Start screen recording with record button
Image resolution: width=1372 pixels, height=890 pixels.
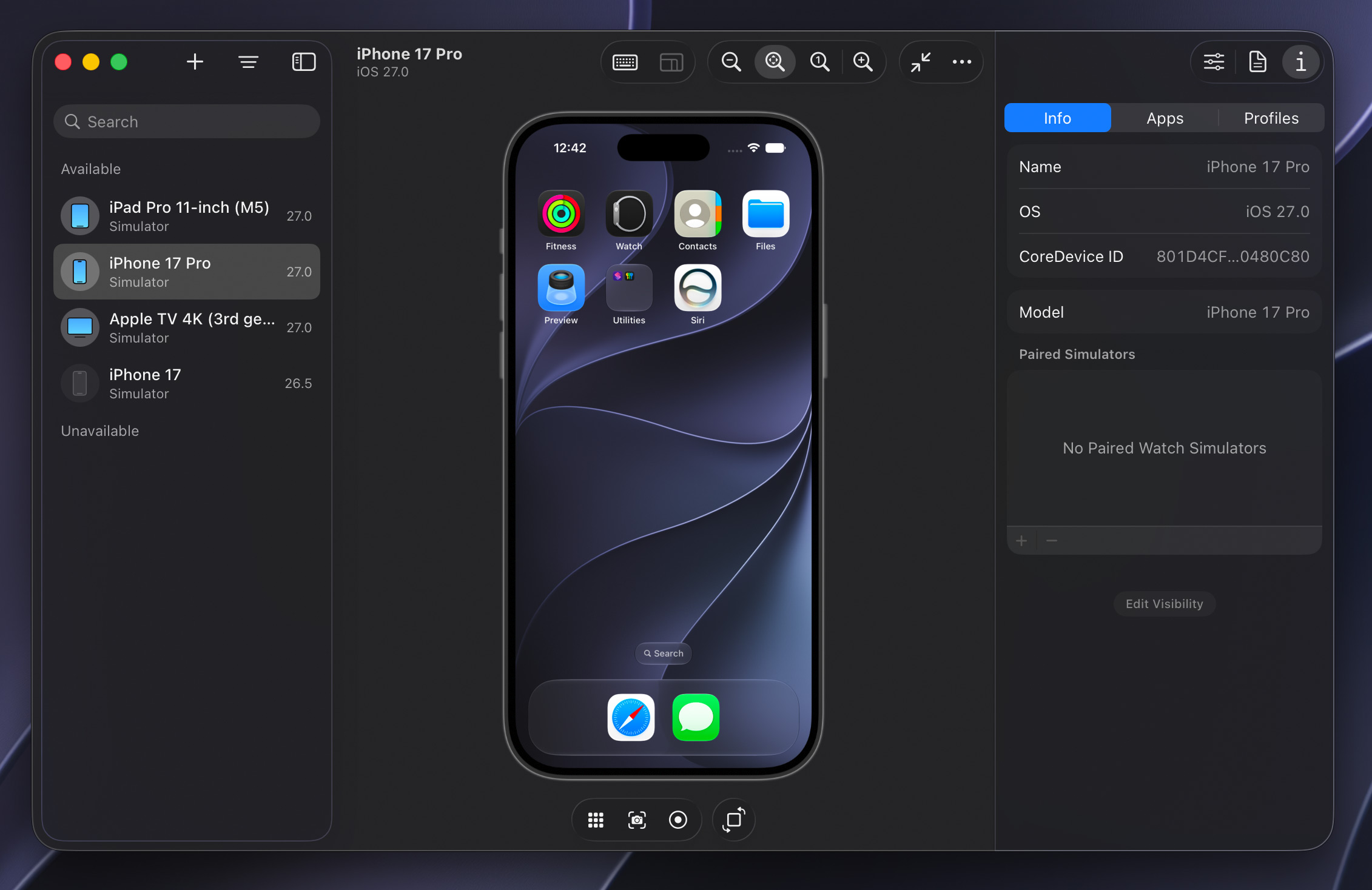point(678,820)
